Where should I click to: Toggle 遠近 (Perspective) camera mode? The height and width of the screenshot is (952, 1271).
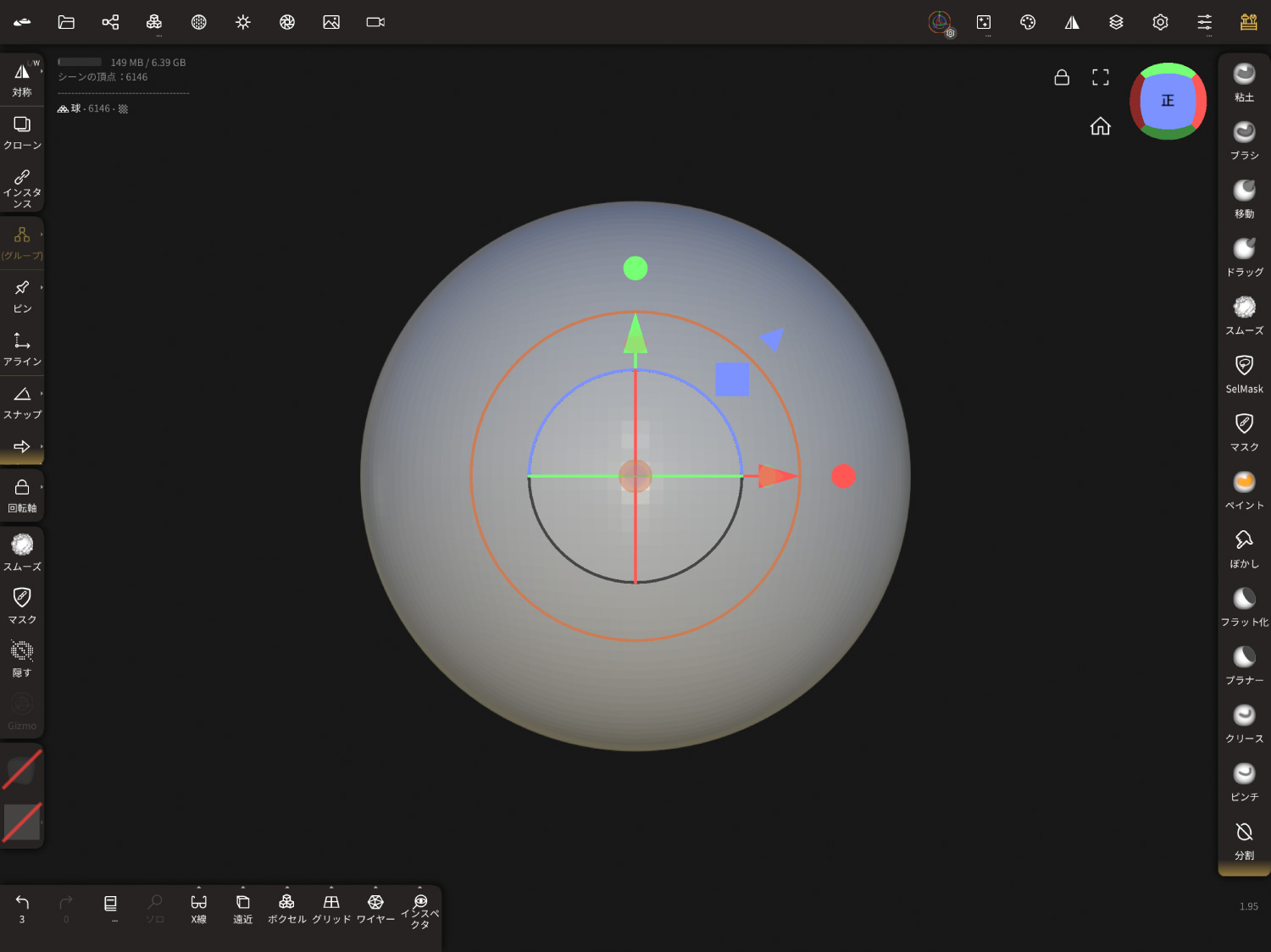[x=243, y=908]
